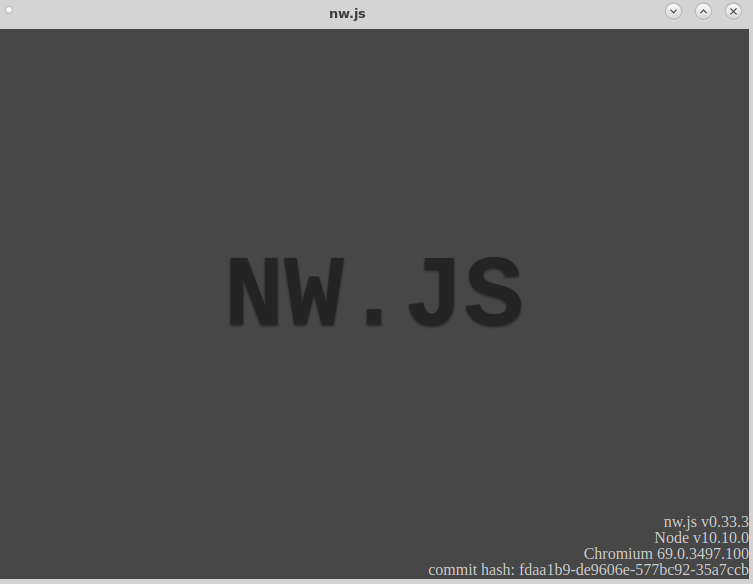Click the nw.js title bar text
Screen dimensions: 753x584
coord(347,13)
